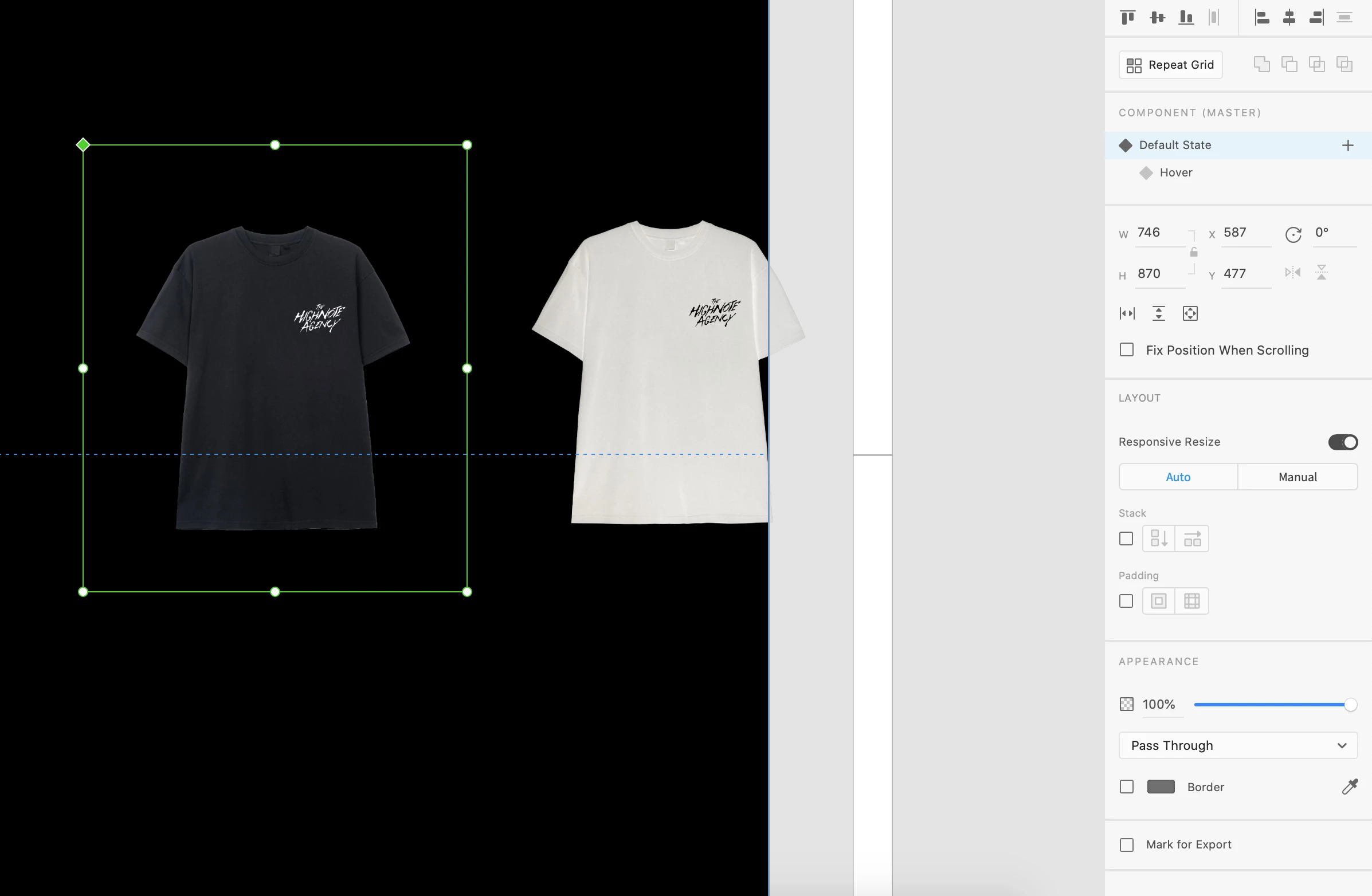1372x896 pixels.
Task: Click the Border eyedropper icon
Action: (x=1350, y=787)
